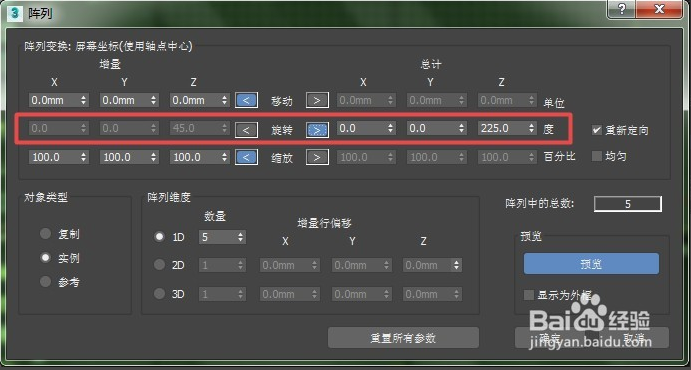Viewport: 691px width, 370px height.
Task: Click the Scale totals right arrow button
Action: [x=317, y=157]
